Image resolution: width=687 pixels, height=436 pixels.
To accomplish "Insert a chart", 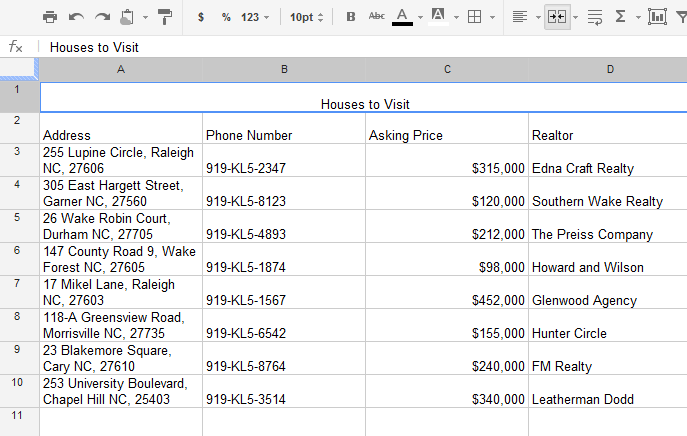I will point(657,17).
